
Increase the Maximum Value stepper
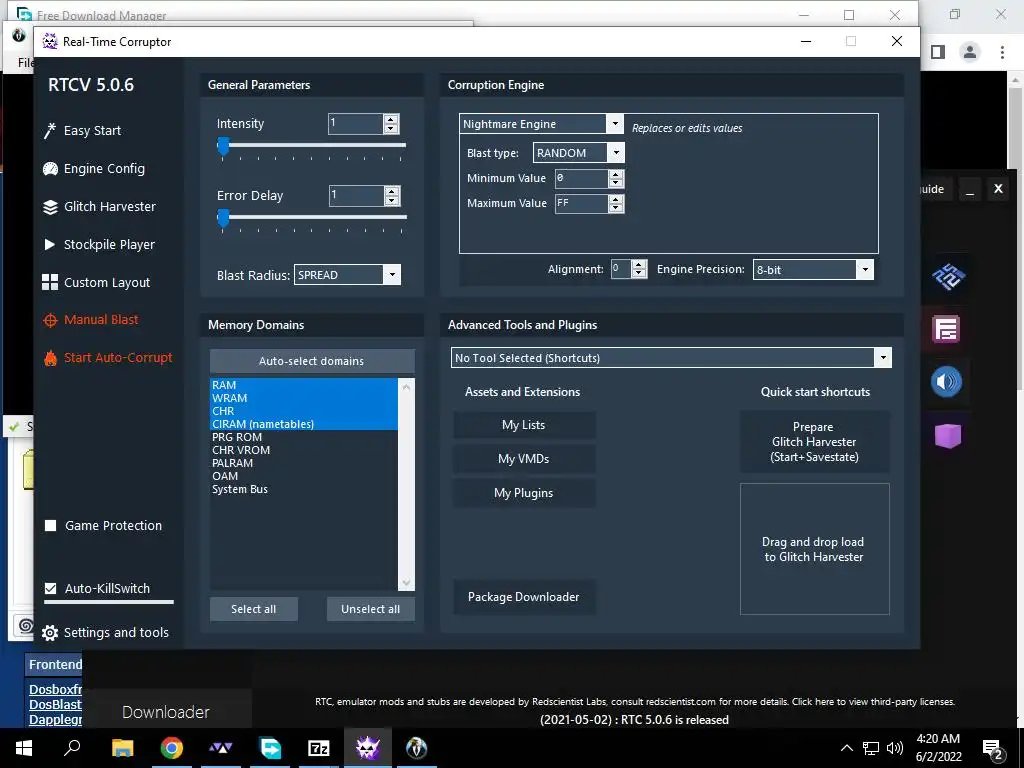point(615,199)
